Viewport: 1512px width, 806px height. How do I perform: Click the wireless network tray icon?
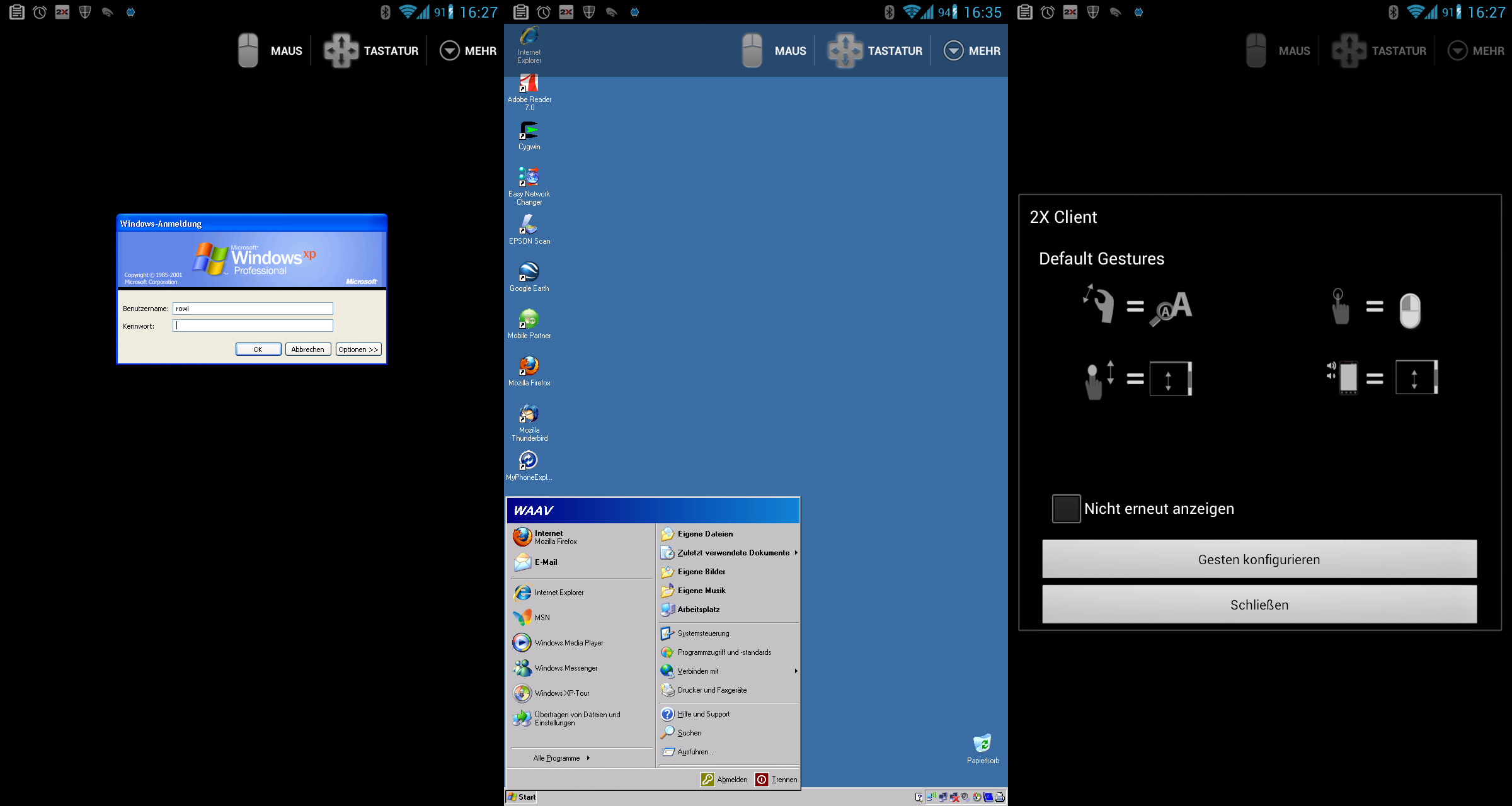tap(932, 797)
